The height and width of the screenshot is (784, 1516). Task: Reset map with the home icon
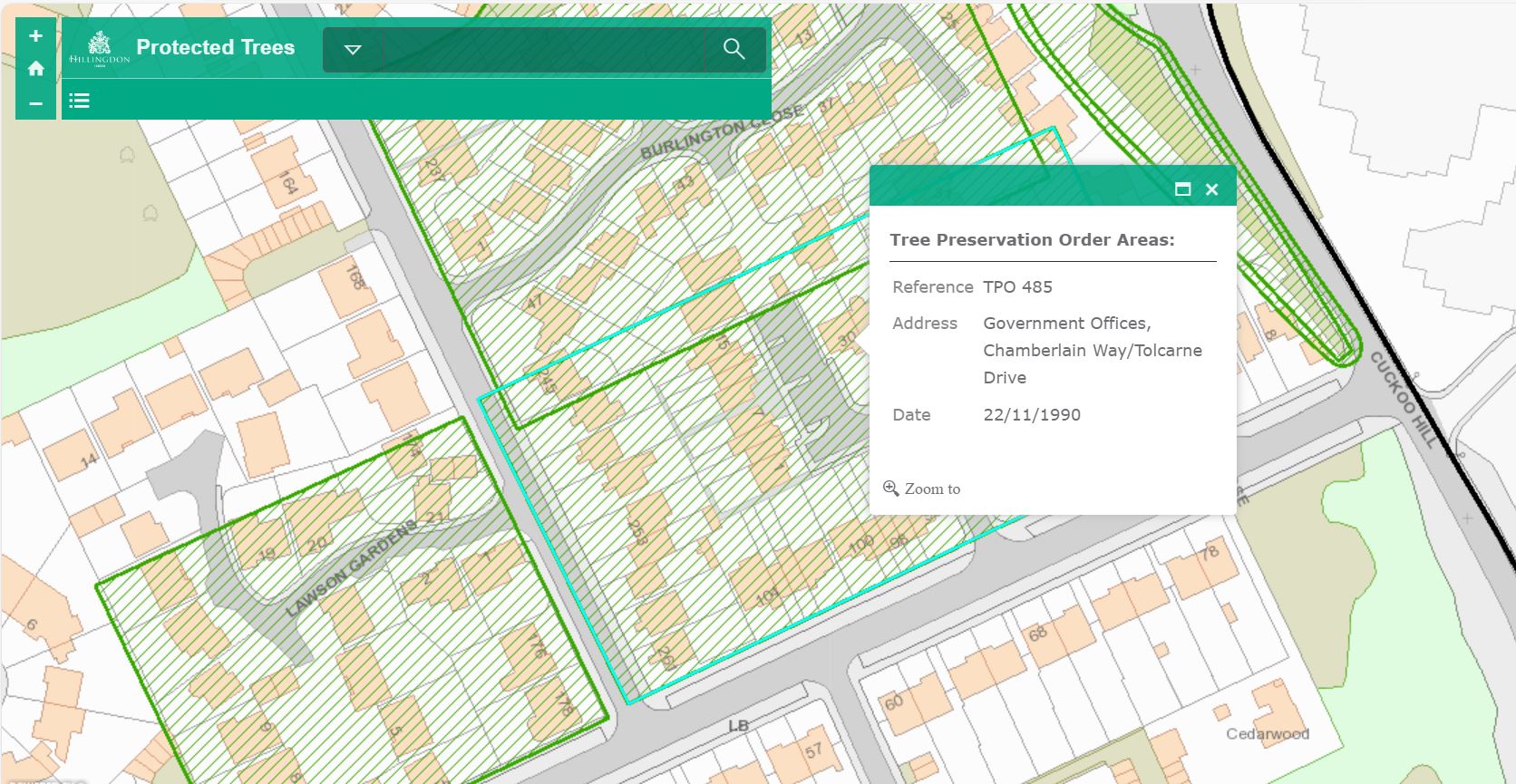pos(35,69)
